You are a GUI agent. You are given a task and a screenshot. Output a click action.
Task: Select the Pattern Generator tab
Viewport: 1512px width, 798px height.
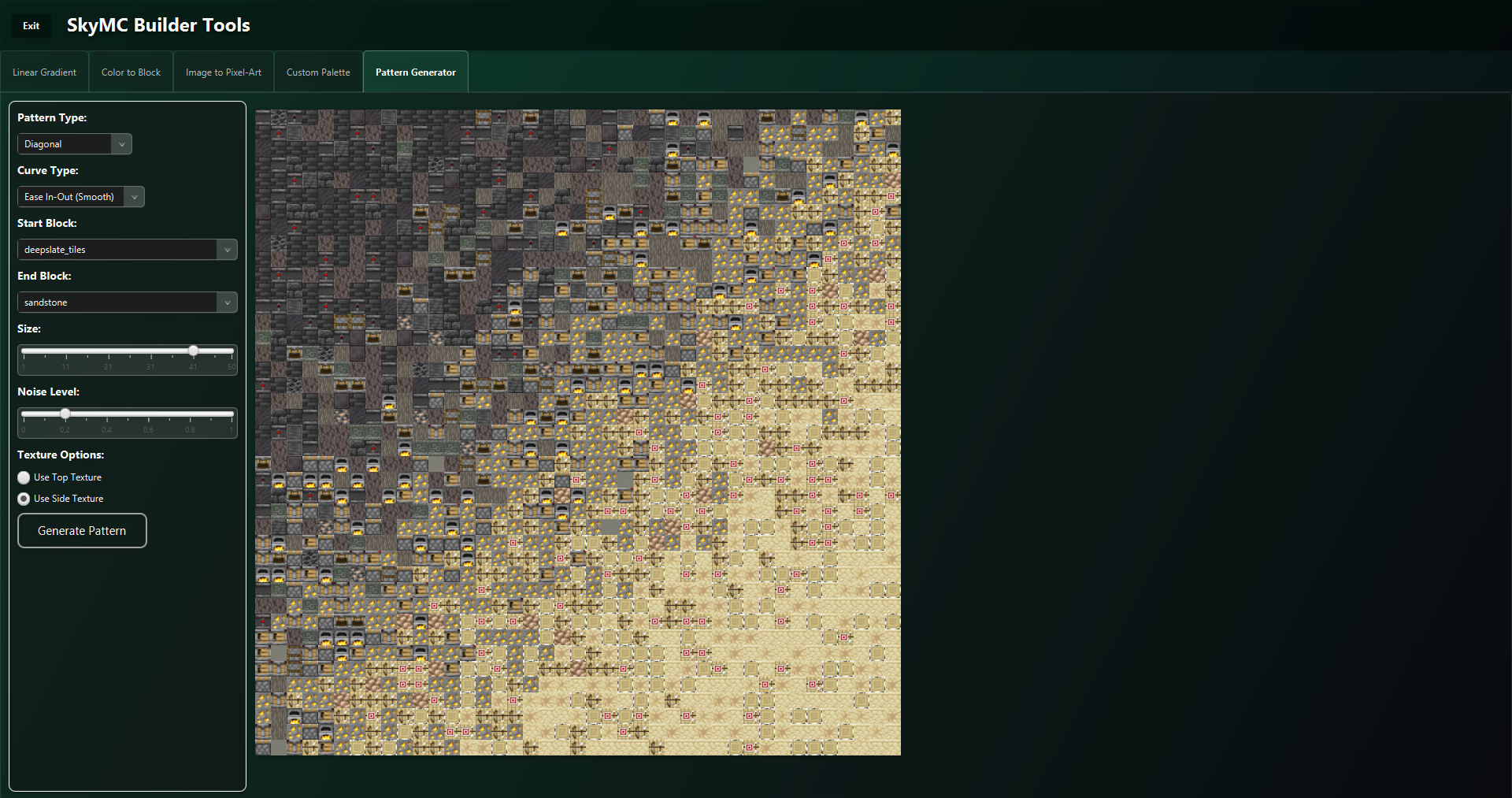[415, 72]
